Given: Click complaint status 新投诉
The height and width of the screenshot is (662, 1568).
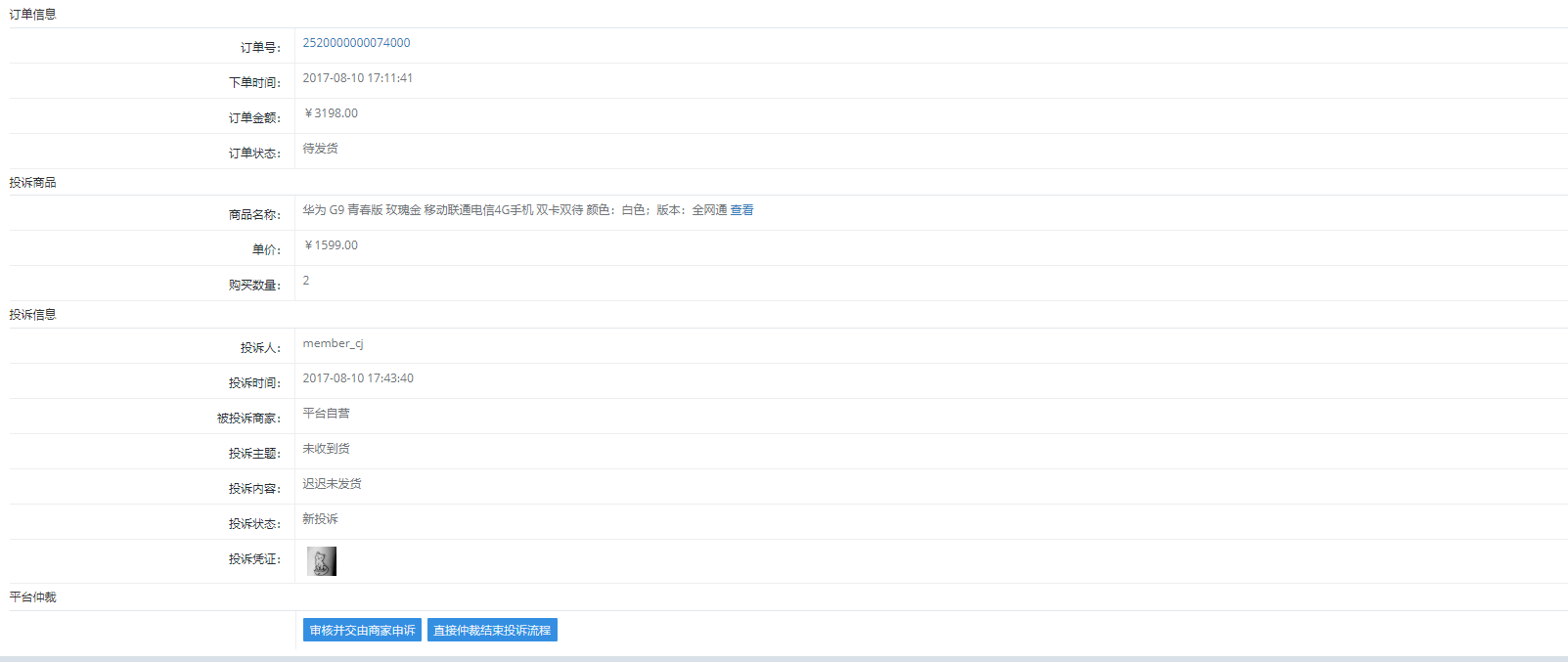Looking at the screenshot, I should click(320, 519).
